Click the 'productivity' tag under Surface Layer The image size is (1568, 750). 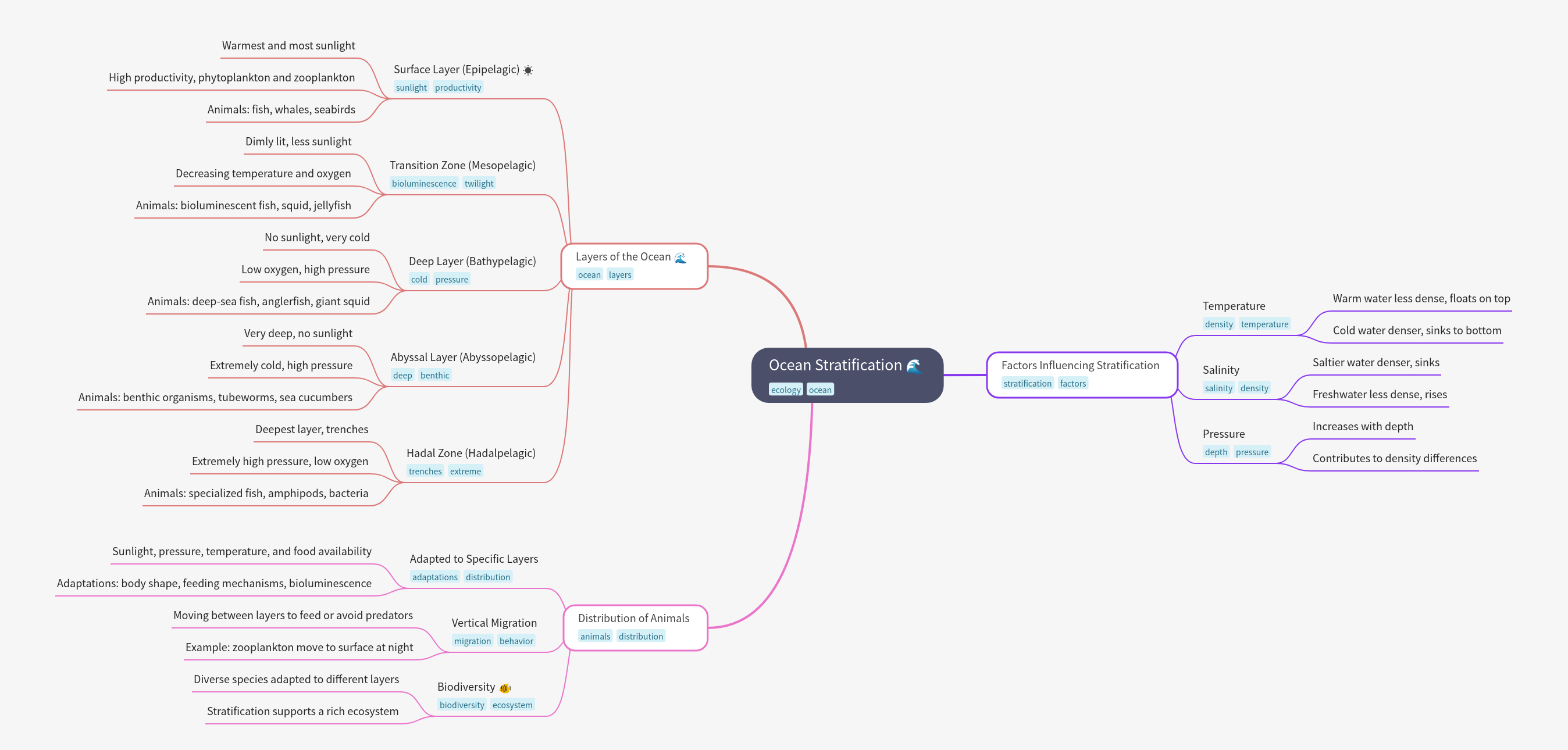click(x=458, y=88)
